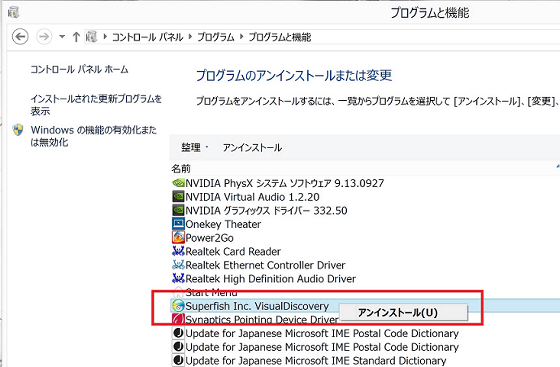Screen dimensions: 560x367
Task: Click NVIDIA Virtual Audio icon
Action: tap(178, 197)
